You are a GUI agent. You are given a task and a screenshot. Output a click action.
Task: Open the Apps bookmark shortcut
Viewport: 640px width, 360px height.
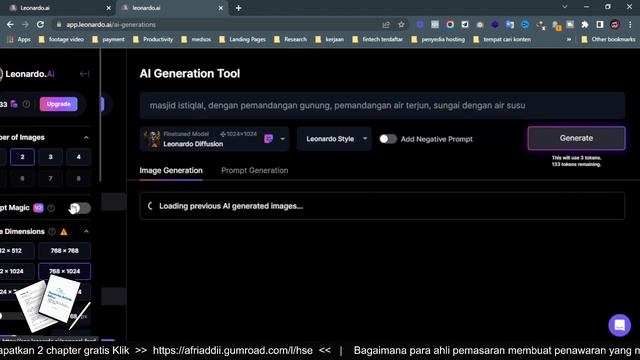click(x=19, y=39)
